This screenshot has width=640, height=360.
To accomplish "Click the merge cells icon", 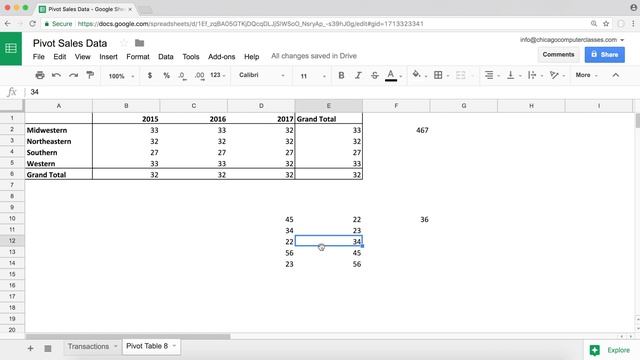I will click(460, 75).
